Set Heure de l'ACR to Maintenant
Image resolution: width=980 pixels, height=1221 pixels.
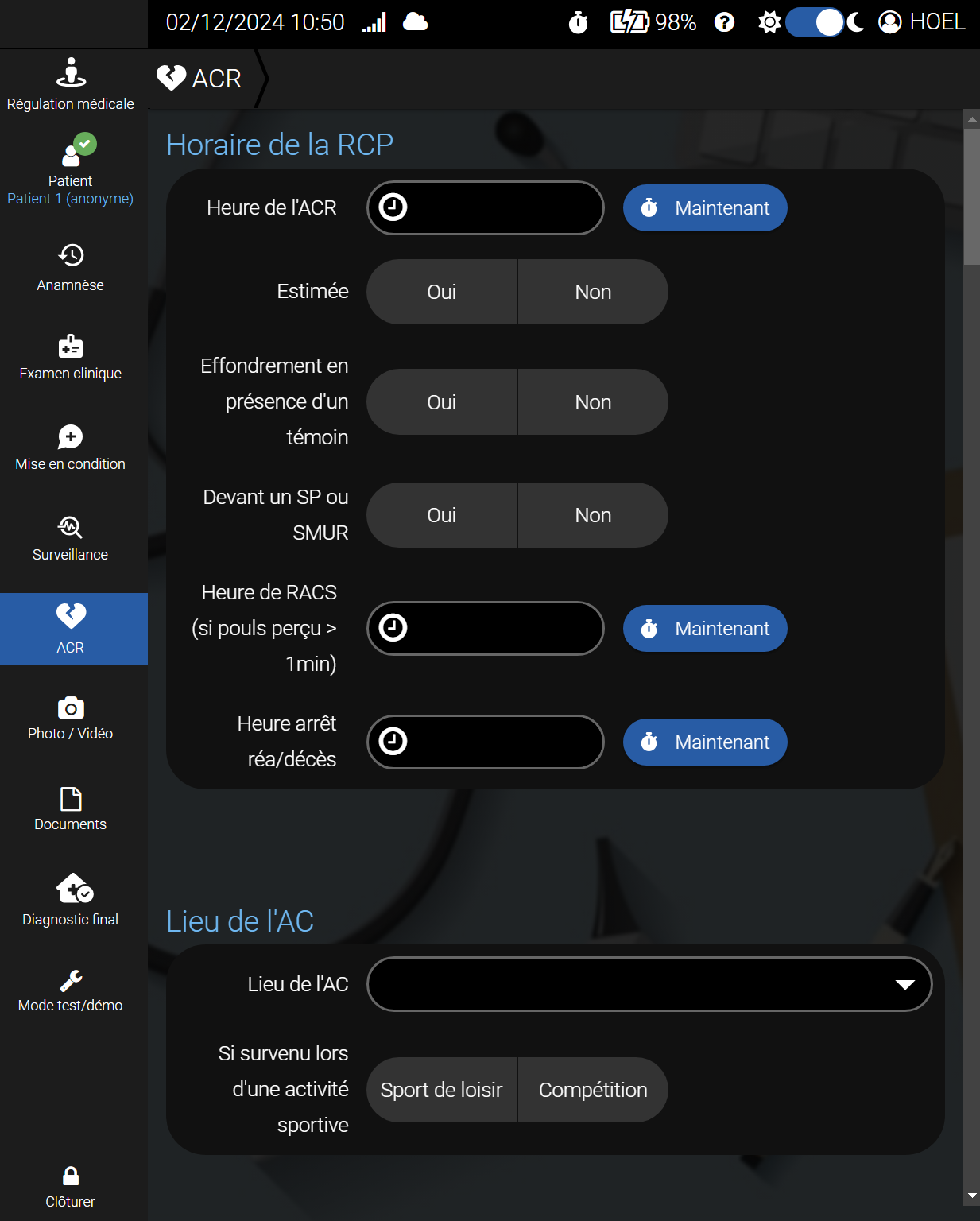(x=705, y=208)
